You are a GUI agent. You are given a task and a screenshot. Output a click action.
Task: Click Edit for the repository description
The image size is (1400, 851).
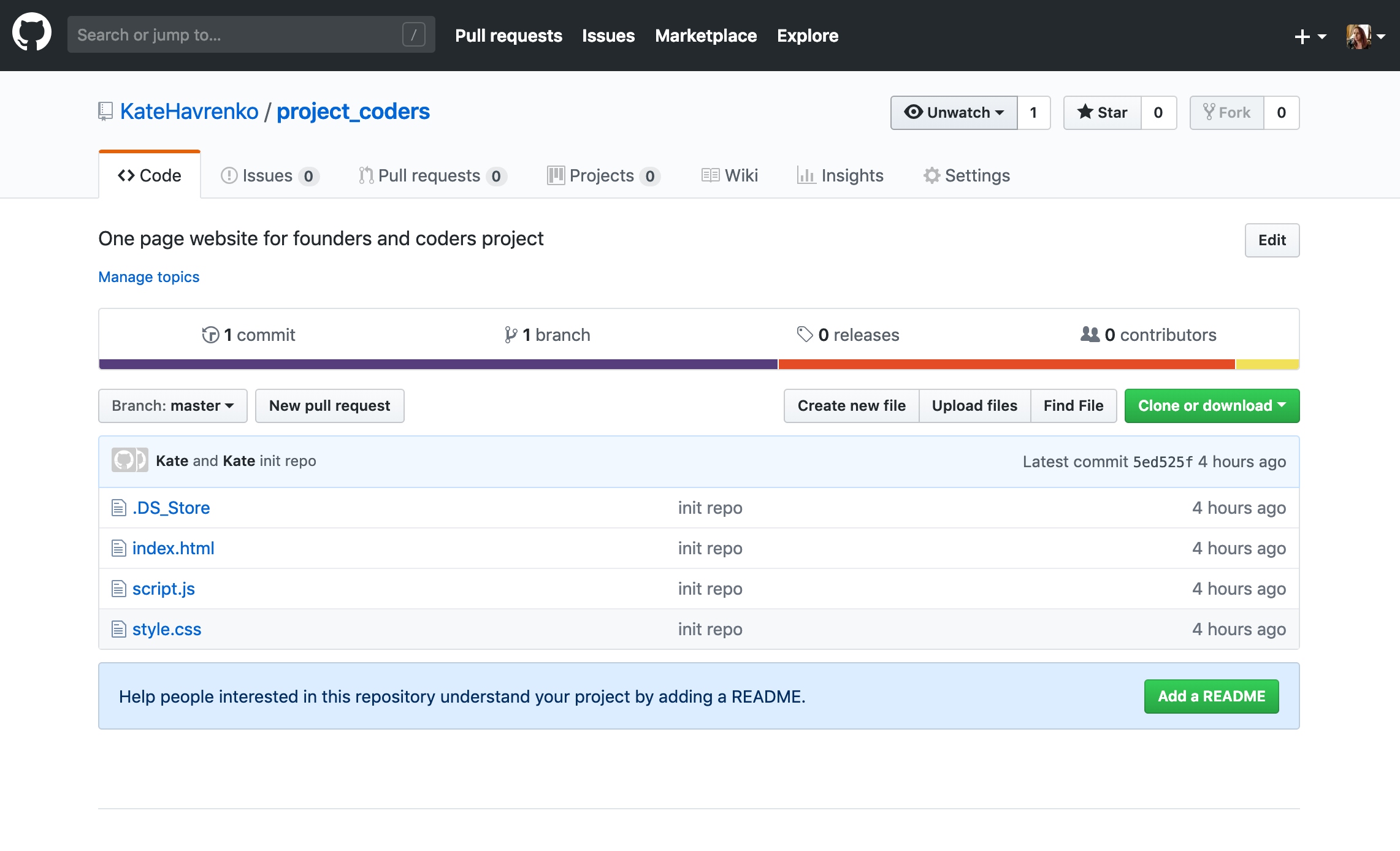pyautogui.click(x=1272, y=240)
